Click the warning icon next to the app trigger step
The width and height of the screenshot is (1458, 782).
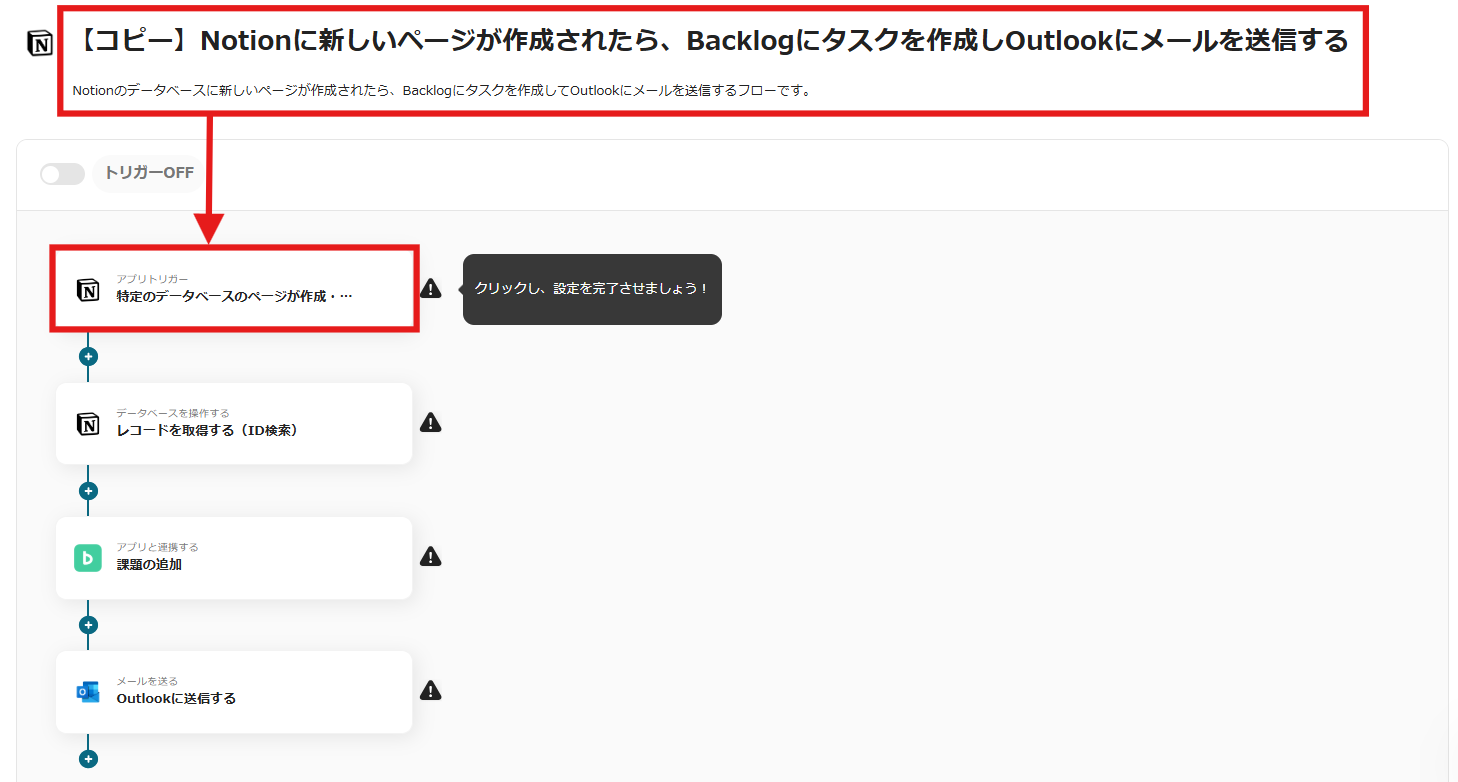430,289
